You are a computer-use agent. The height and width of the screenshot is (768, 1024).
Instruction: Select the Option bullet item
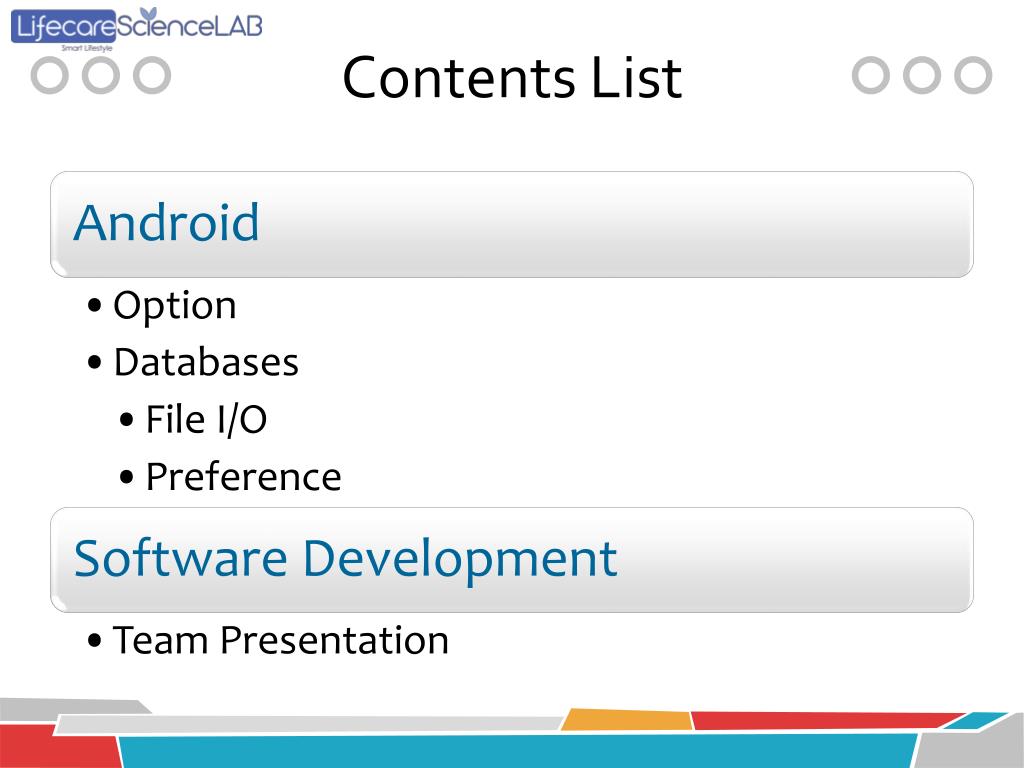pyautogui.click(x=174, y=306)
